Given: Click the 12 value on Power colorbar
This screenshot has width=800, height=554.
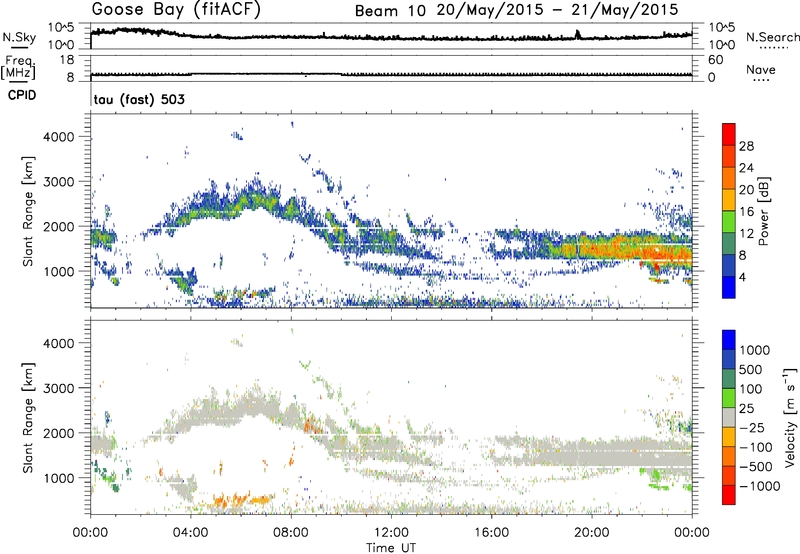Looking at the screenshot, I should point(746,233).
